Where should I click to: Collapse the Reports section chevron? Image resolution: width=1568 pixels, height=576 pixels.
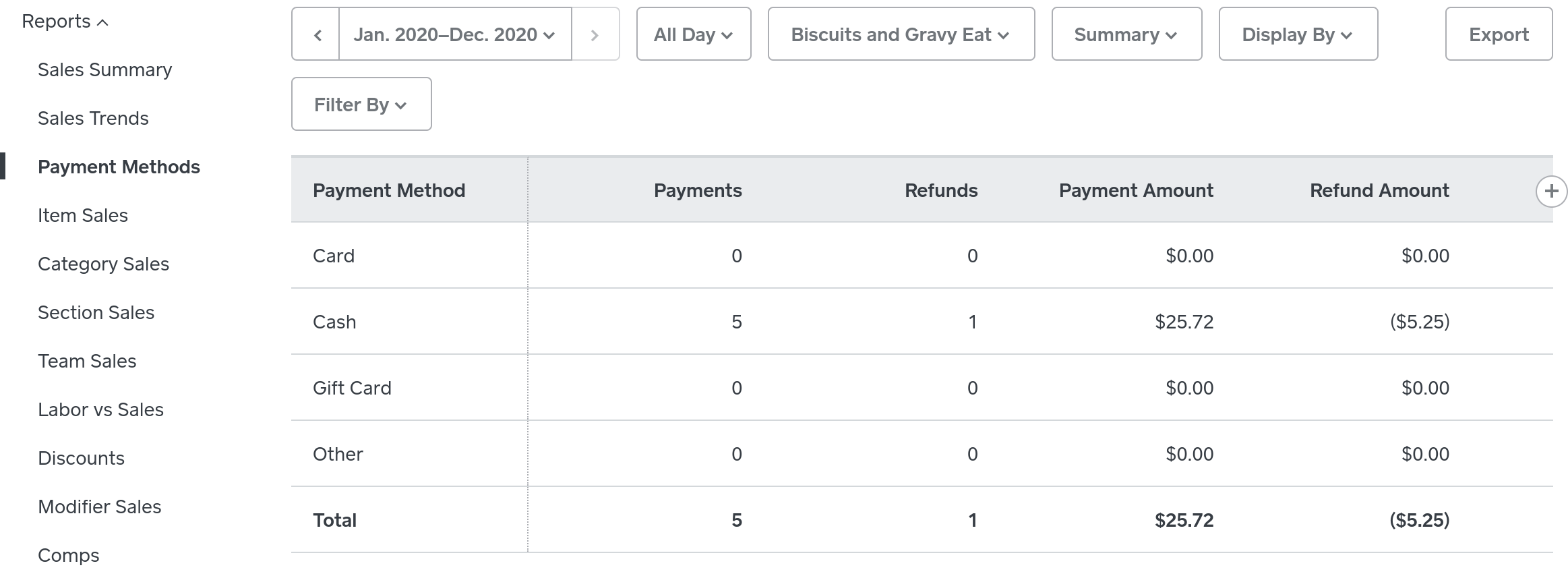[x=102, y=22]
